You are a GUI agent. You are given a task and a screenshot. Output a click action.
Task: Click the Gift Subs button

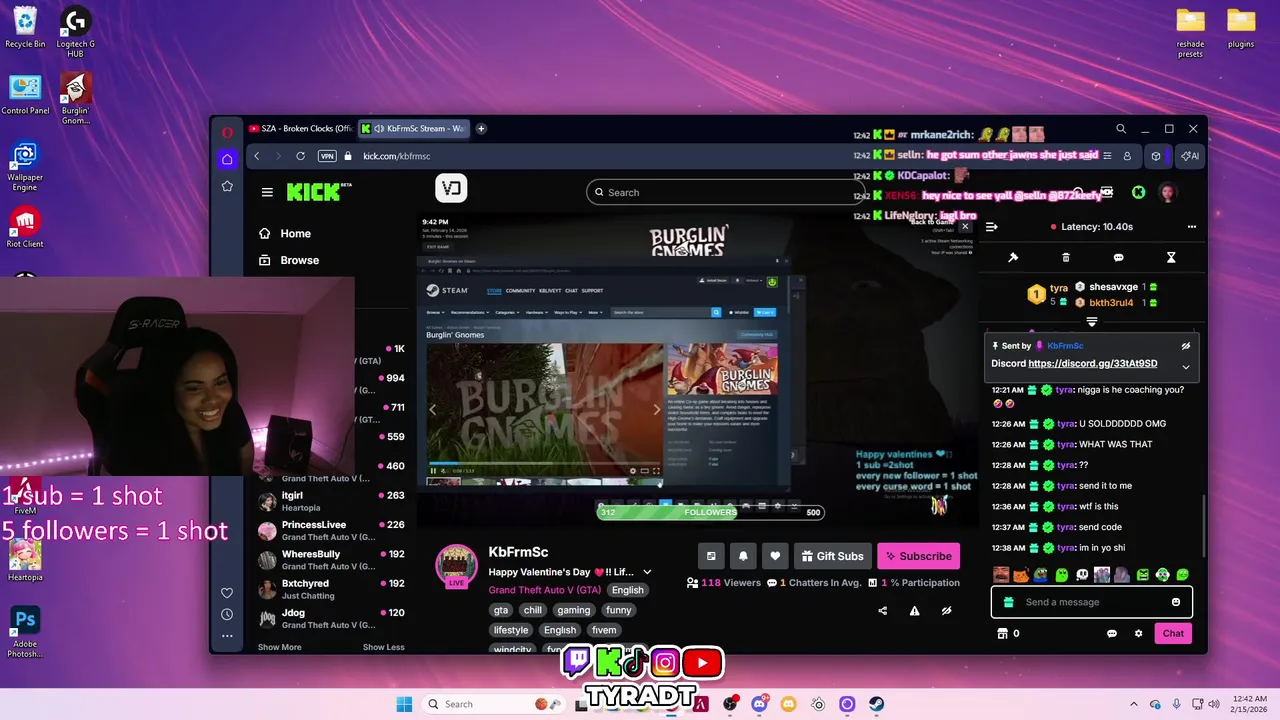pos(832,556)
